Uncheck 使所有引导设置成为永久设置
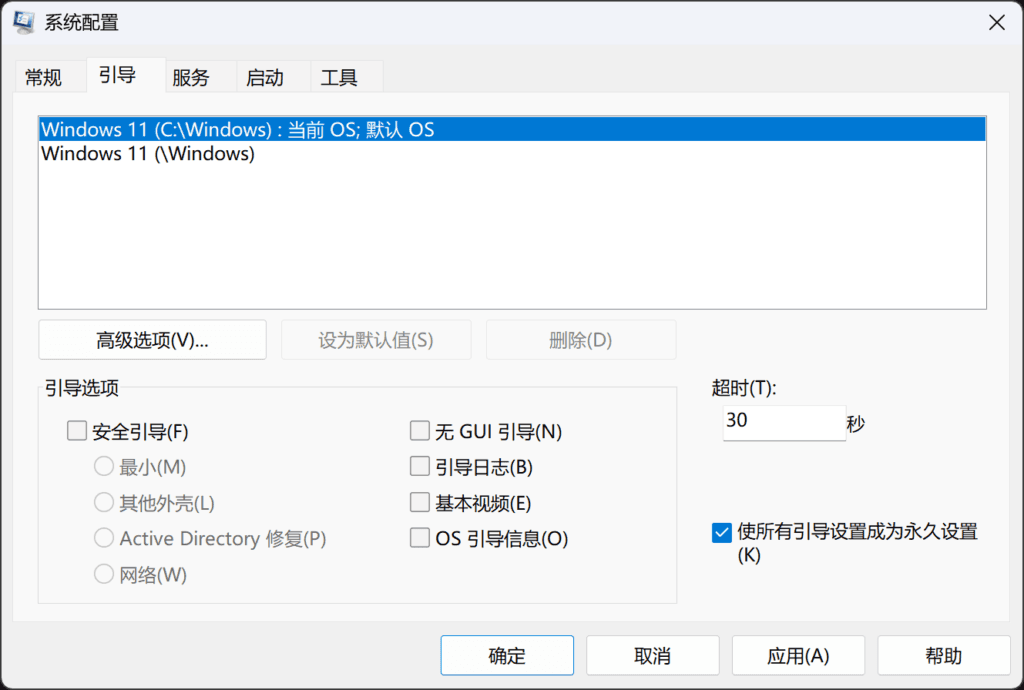This screenshot has height=690, width=1024. [x=721, y=533]
